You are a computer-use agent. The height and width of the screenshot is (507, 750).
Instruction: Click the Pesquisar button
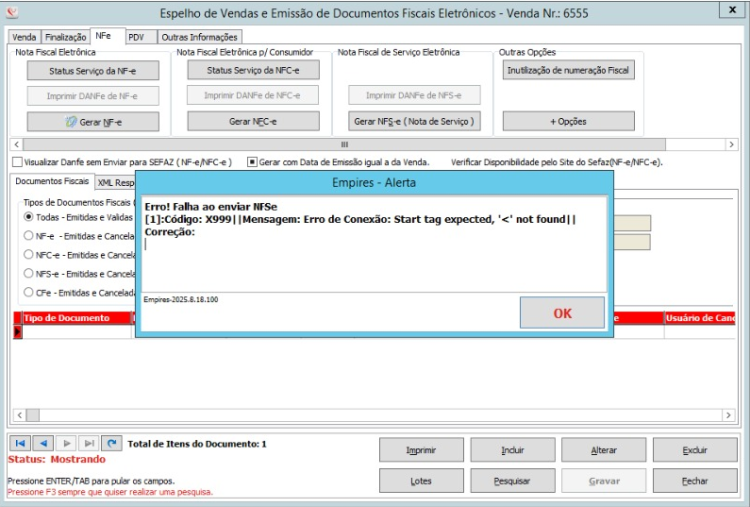[513, 481]
